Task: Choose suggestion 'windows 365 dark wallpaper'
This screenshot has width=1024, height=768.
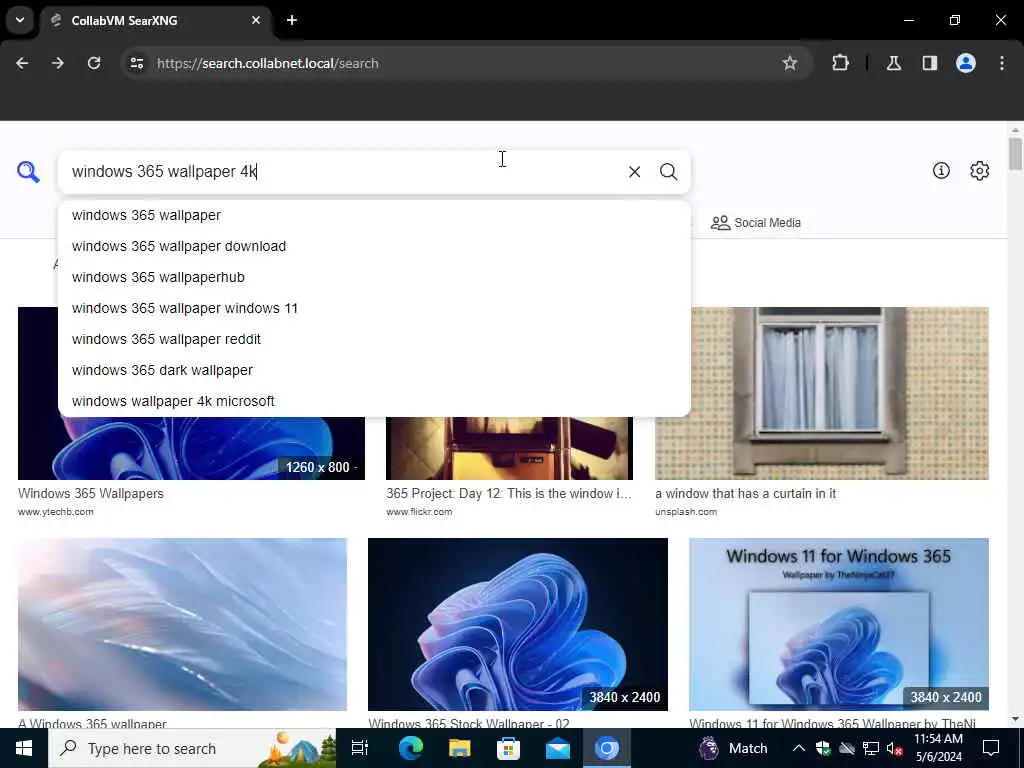Action: click(x=374, y=370)
